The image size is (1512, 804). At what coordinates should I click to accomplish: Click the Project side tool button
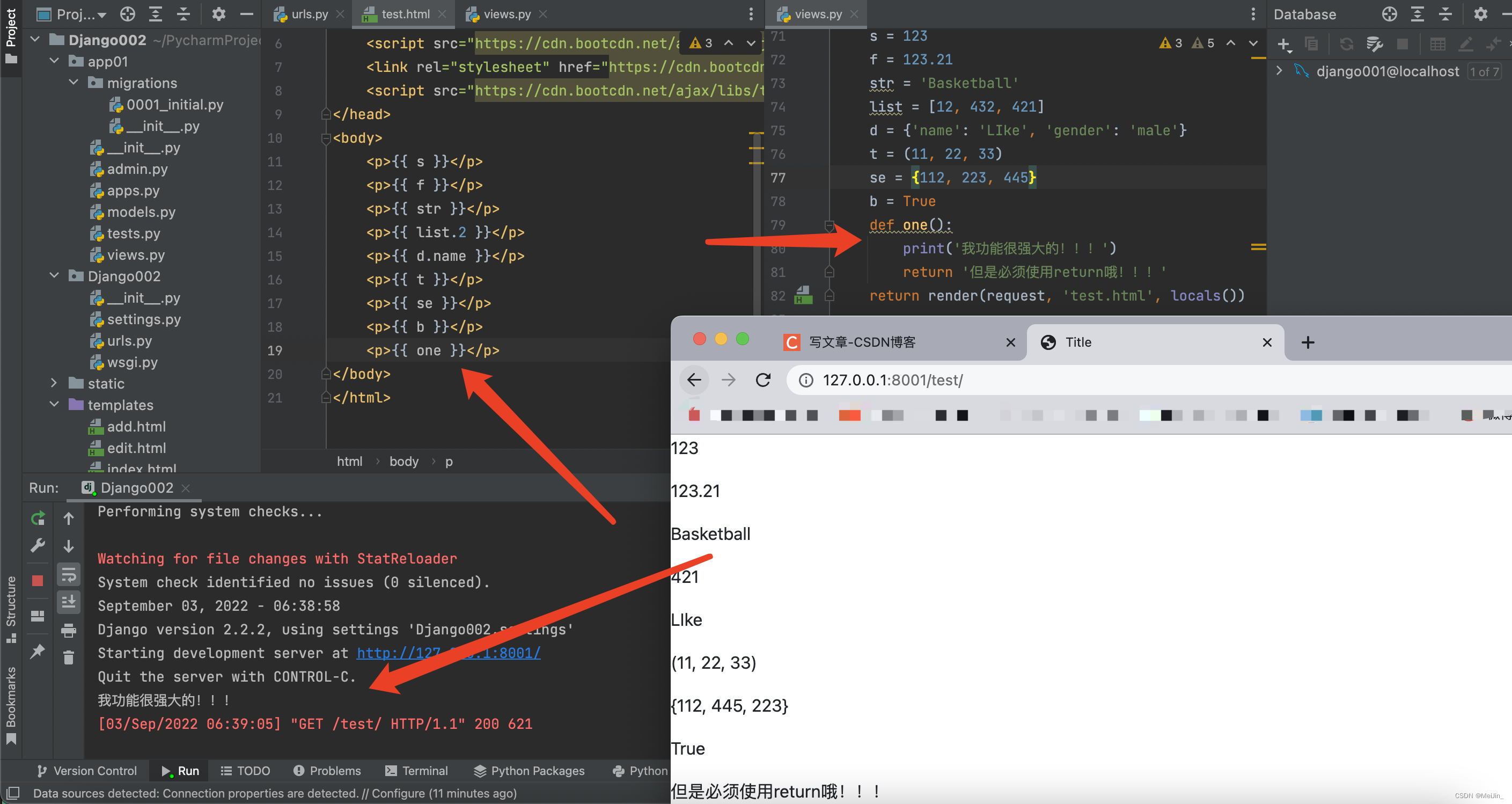(x=11, y=36)
